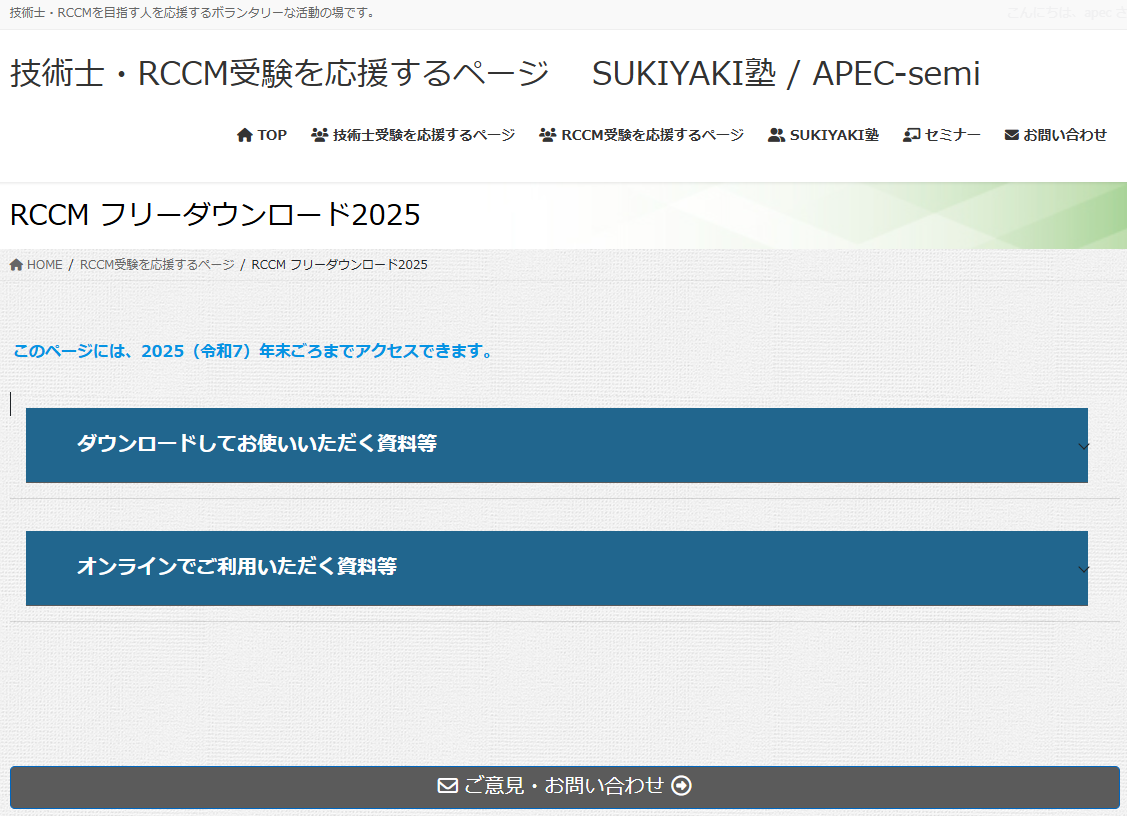This screenshot has height=816, width=1127.
Task: Click the arrow icon in the footer contact button
Action: point(682,786)
